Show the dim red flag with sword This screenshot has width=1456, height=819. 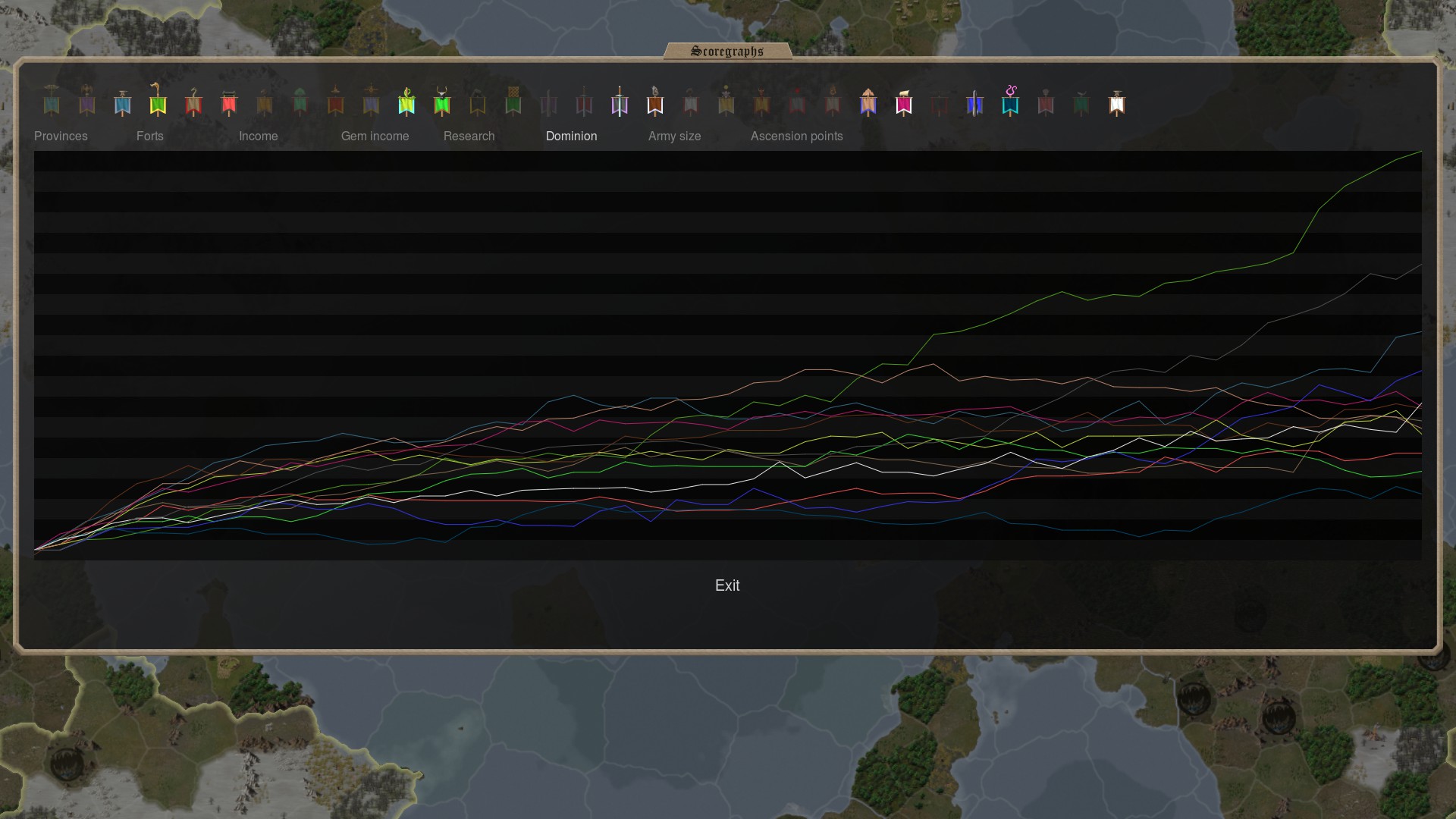point(584,101)
